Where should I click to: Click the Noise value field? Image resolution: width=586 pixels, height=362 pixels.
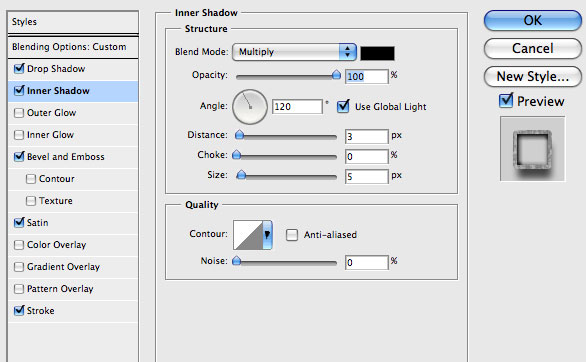click(x=367, y=263)
